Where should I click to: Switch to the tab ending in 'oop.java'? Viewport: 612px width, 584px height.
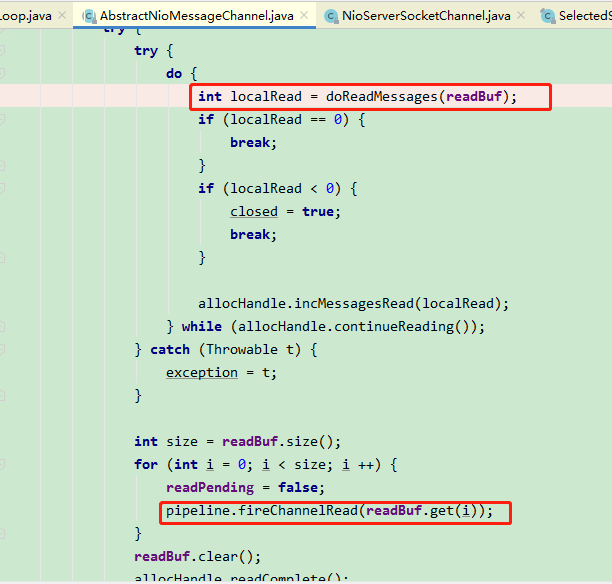tap(26, 16)
